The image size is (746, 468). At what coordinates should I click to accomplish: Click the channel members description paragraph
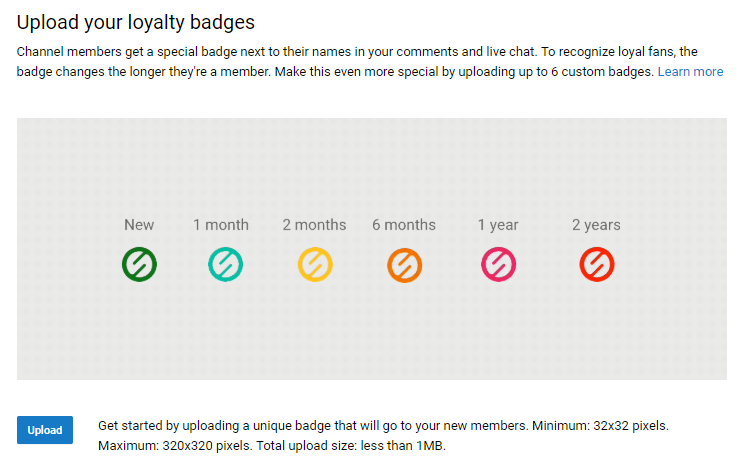tap(370, 61)
